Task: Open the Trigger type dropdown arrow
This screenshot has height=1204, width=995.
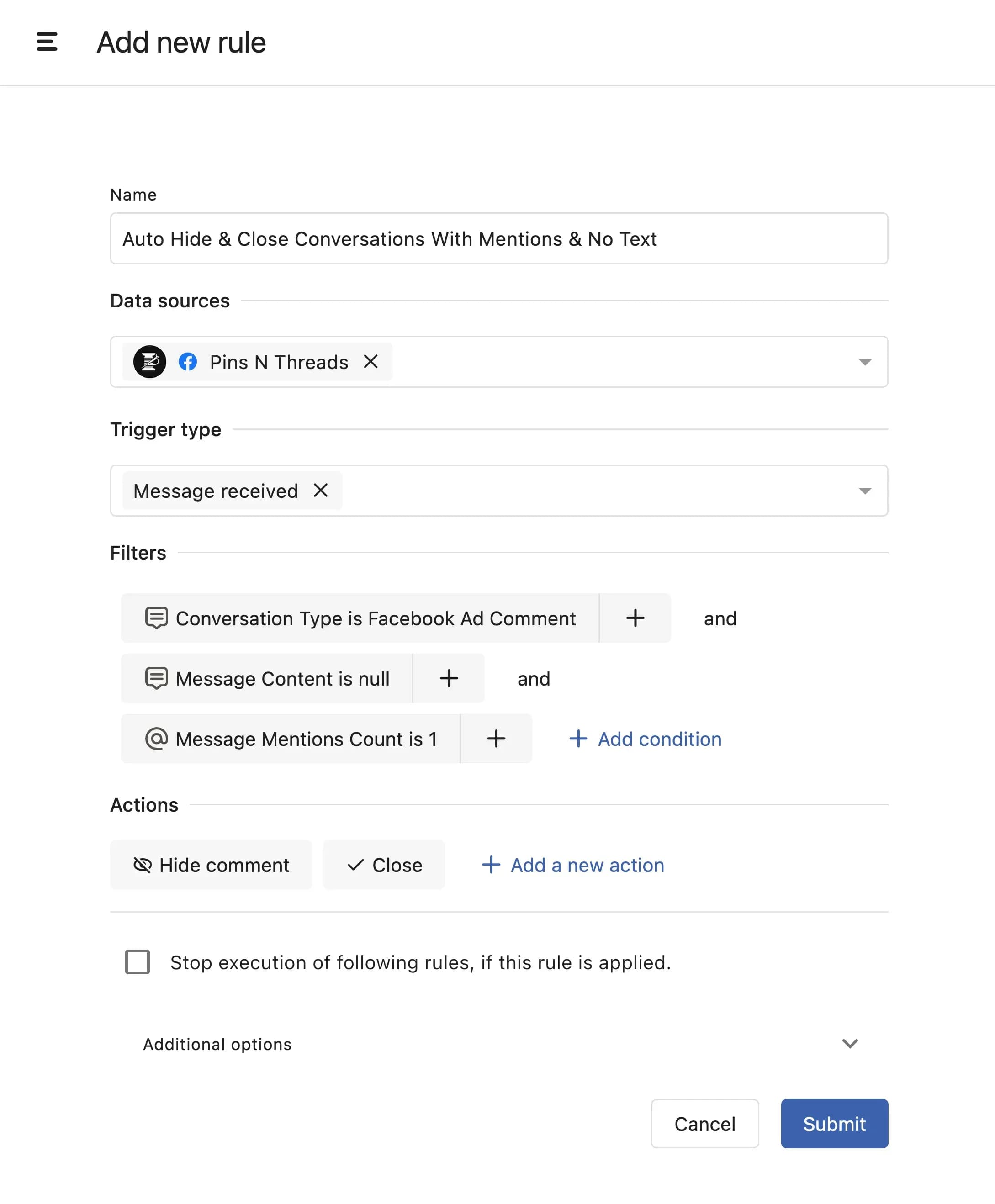Action: (x=865, y=491)
